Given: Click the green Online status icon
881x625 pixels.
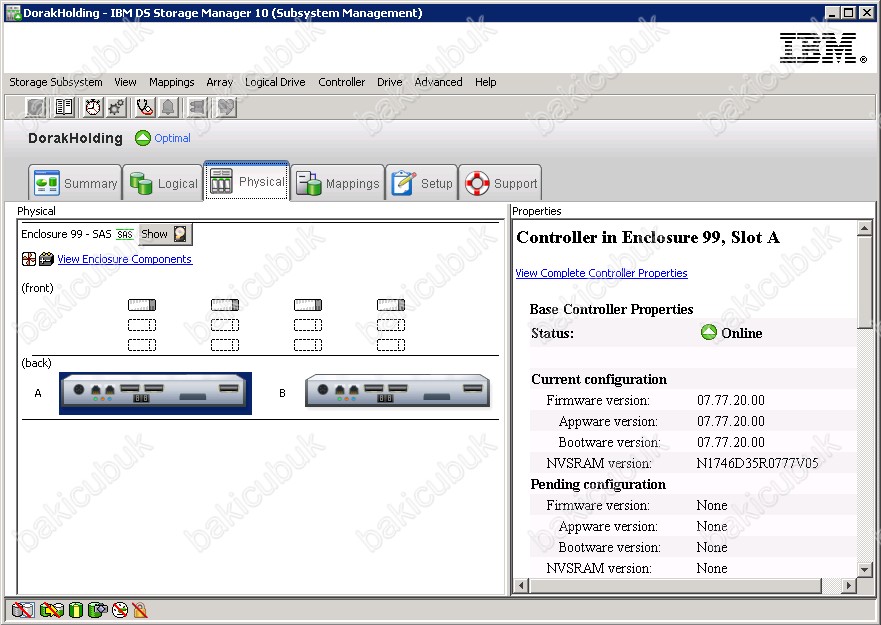Looking at the screenshot, I should point(709,332).
